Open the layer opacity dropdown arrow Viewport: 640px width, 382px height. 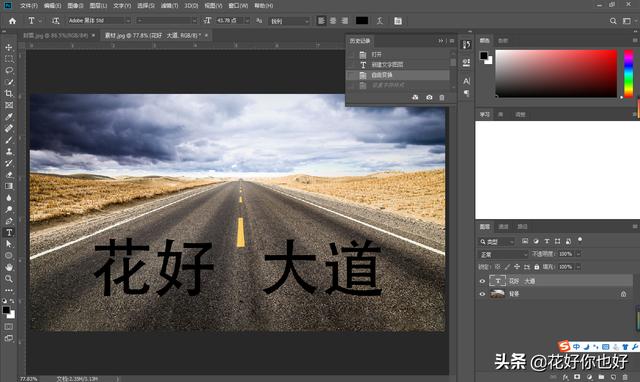point(578,254)
